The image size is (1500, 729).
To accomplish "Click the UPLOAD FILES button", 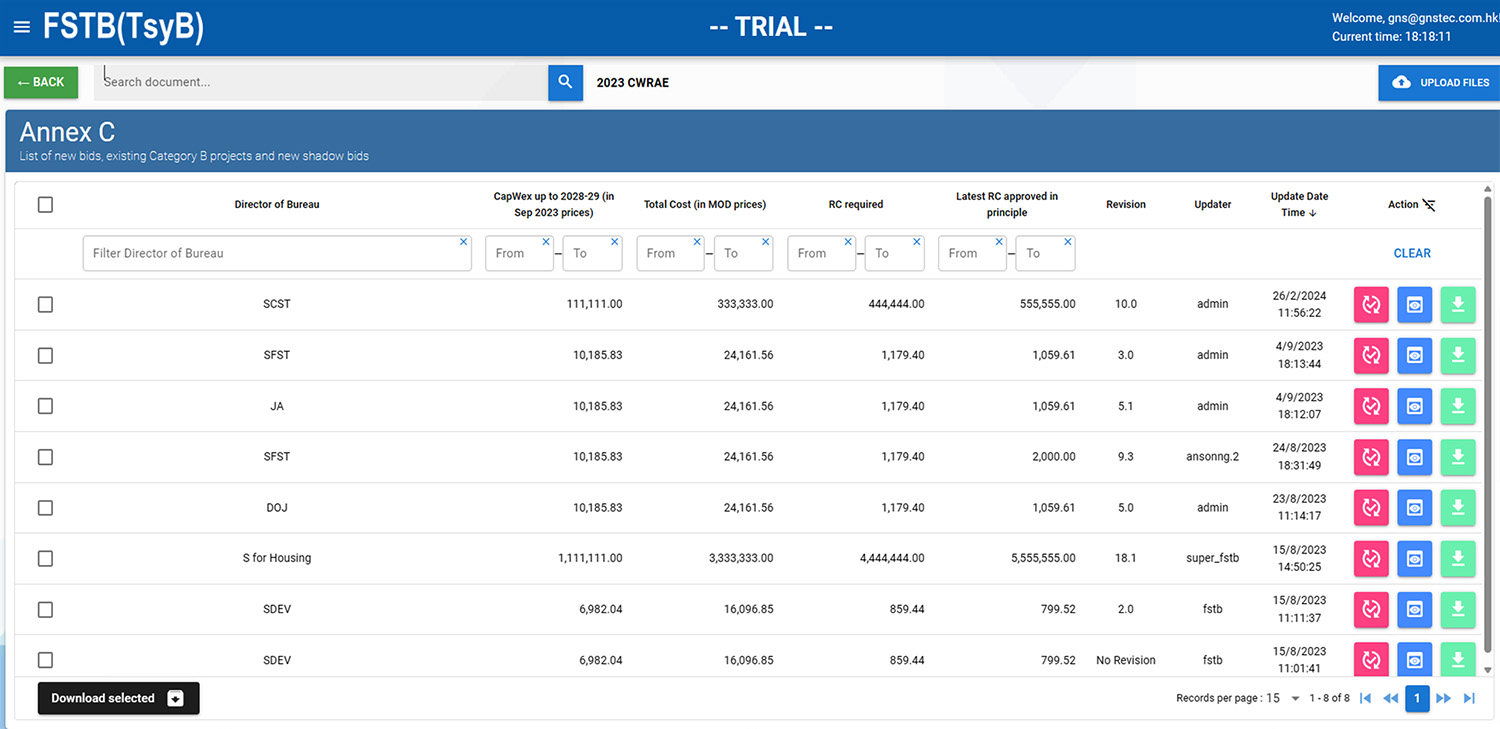I will pyautogui.click(x=1440, y=82).
